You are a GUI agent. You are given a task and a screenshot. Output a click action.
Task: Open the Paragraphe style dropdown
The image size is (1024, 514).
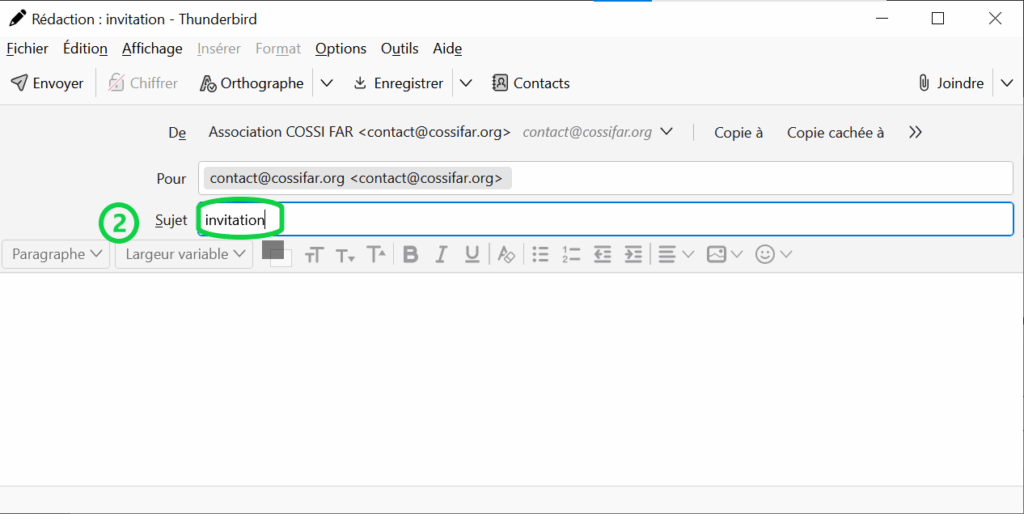pos(56,254)
